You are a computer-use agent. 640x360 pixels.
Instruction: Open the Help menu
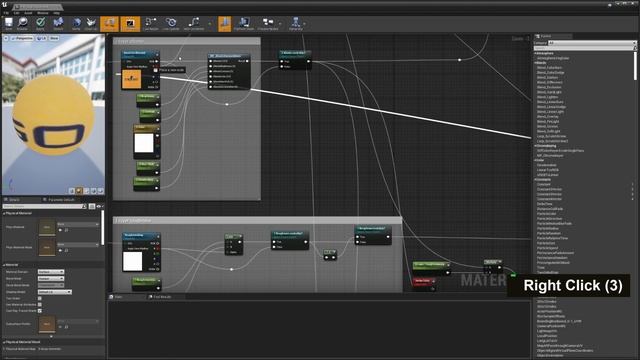pyautogui.click(x=57, y=13)
